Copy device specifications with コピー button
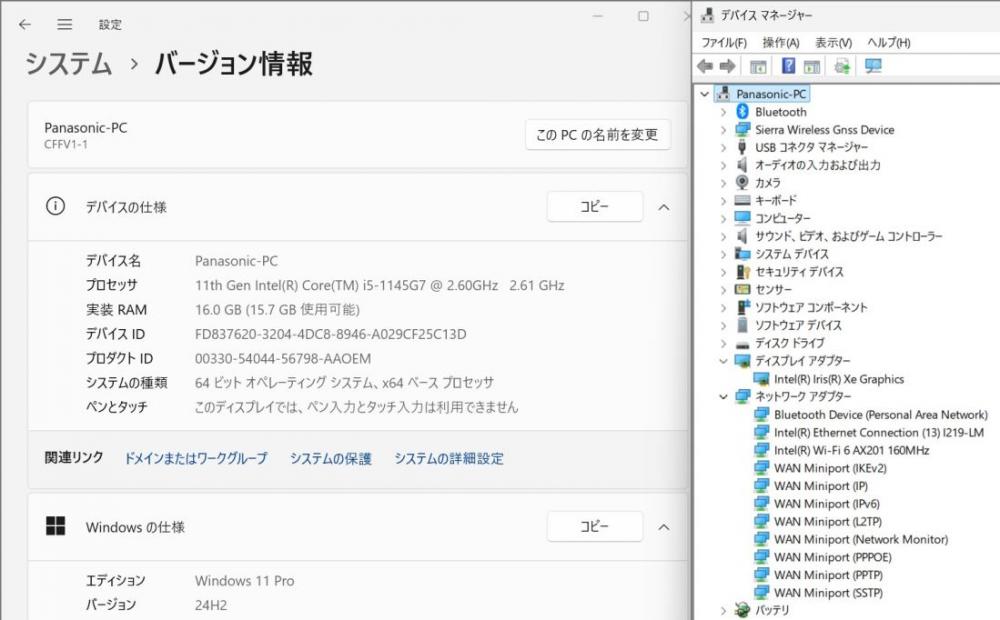The width and height of the screenshot is (1000, 620). click(594, 206)
